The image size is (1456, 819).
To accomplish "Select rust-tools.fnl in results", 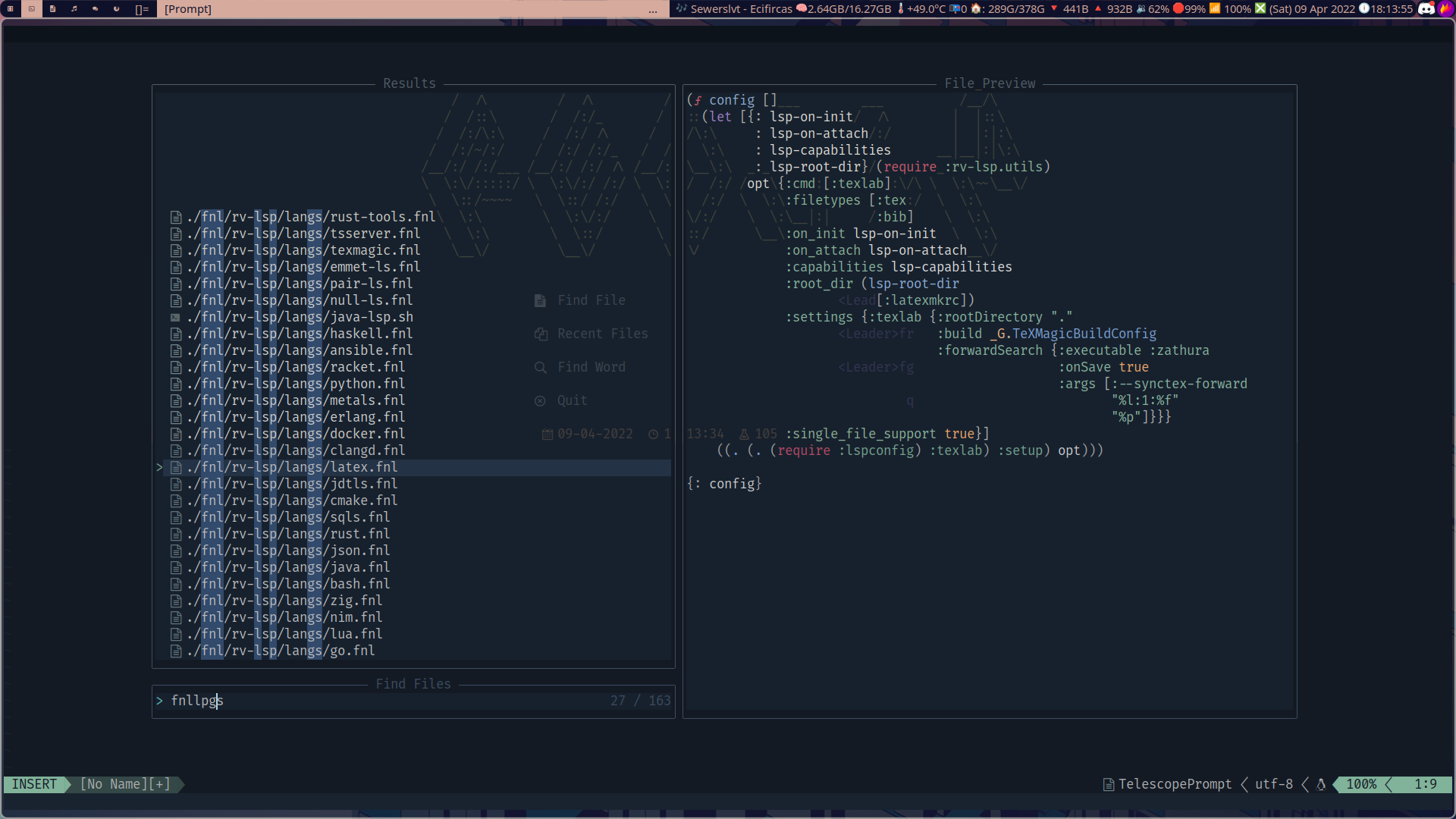I will pos(311,217).
